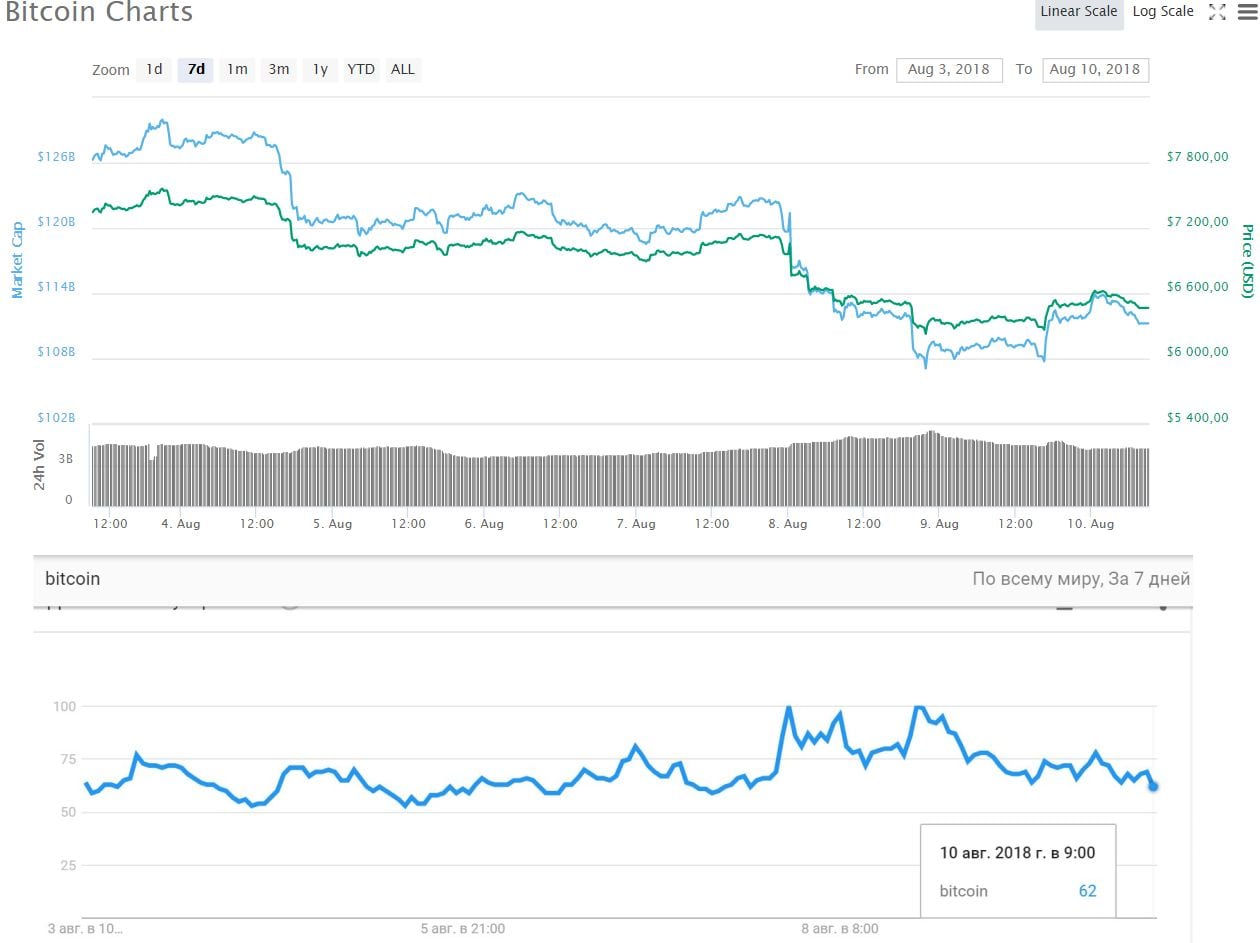Click the '5 авг. в 21:00' axis label
Screen dimensions: 1260x943
(462, 929)
